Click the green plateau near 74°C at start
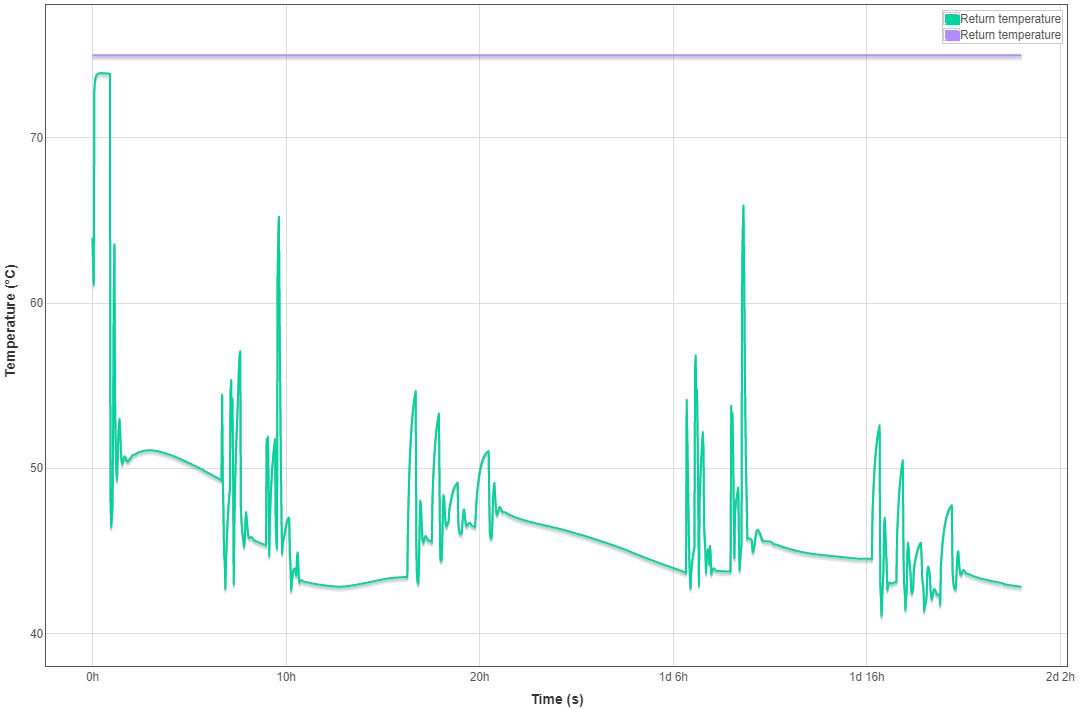 (102, 73)
